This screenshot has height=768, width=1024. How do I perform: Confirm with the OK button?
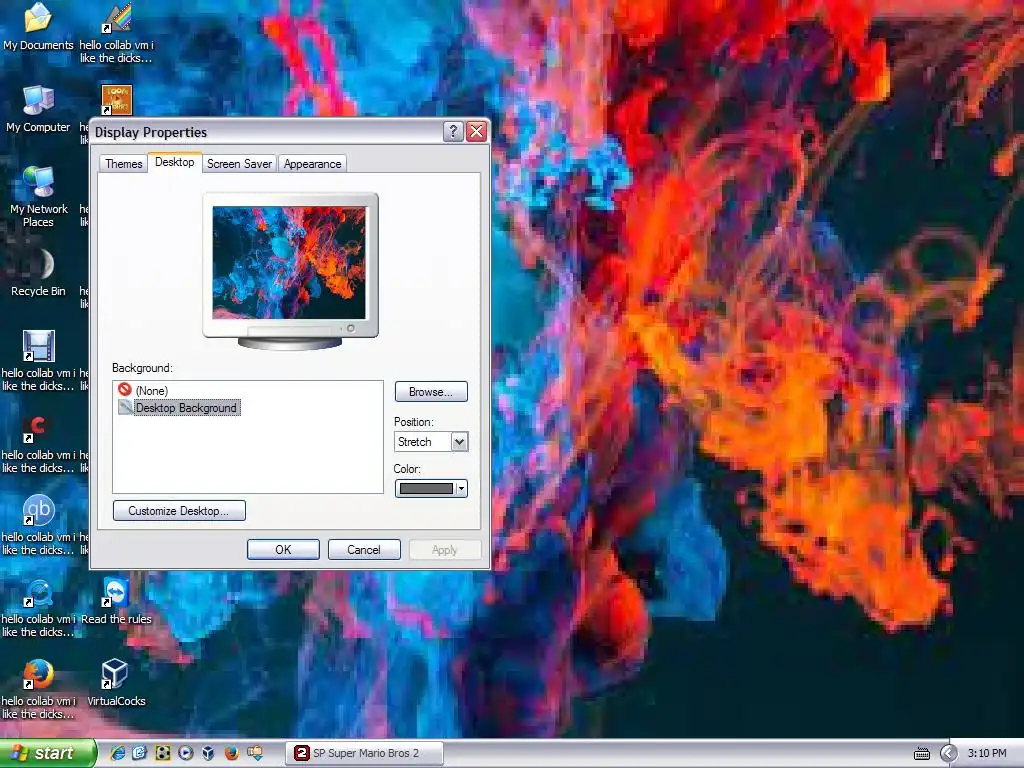283,550
